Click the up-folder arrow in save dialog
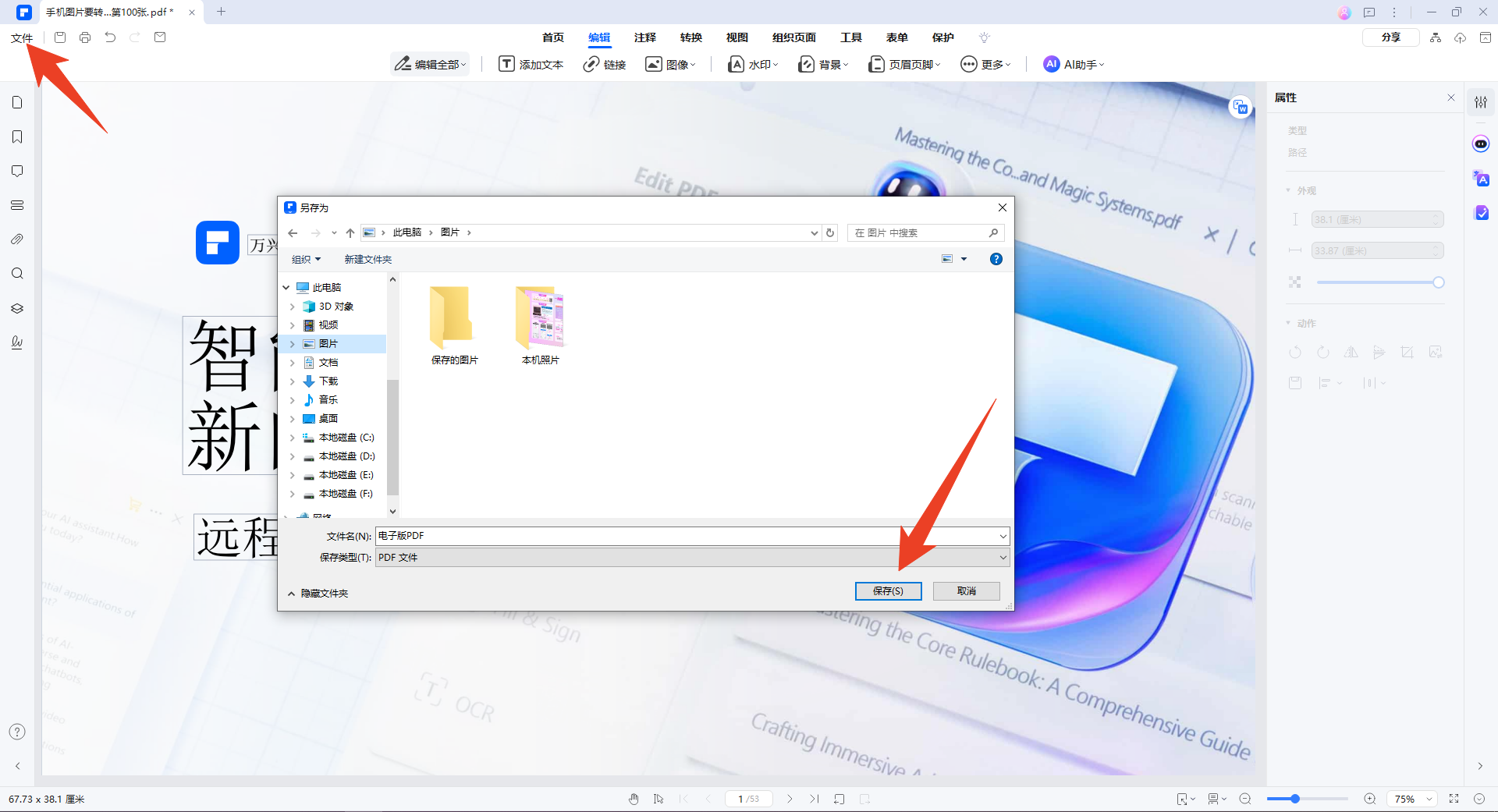The width and height of the screenshot is (1498, 812). click(x=350, y=232)
